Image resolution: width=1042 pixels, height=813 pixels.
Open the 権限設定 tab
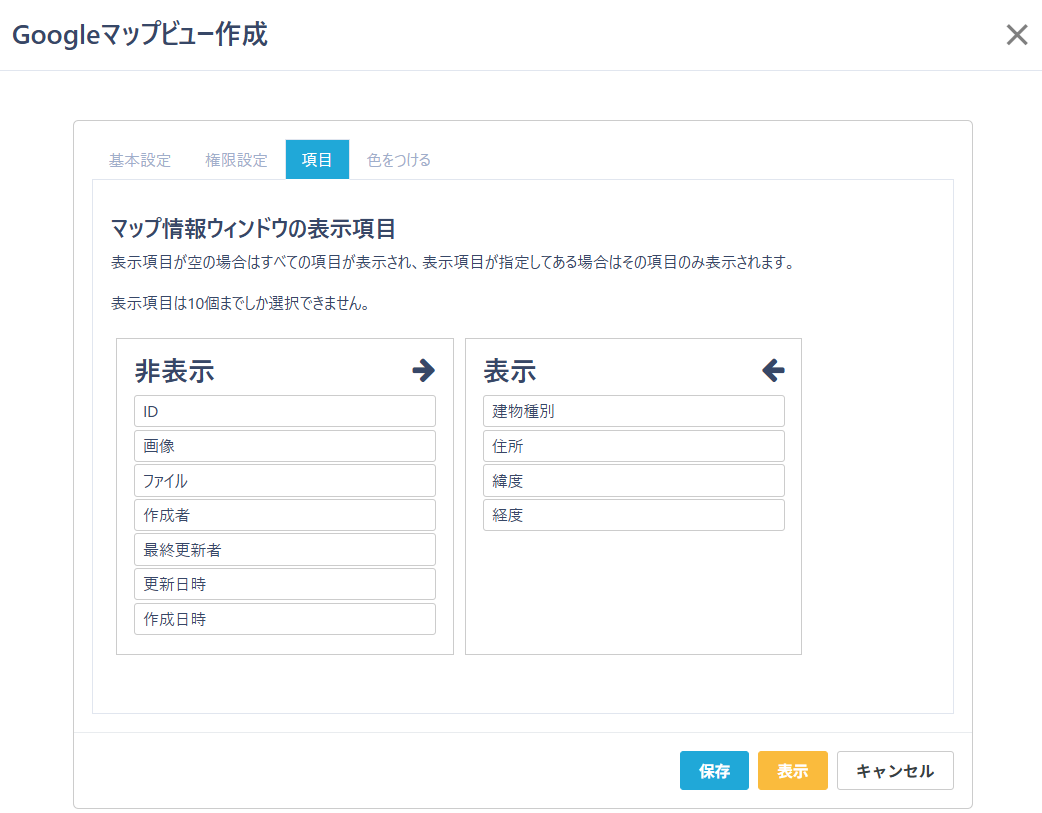tap(236, 159)
